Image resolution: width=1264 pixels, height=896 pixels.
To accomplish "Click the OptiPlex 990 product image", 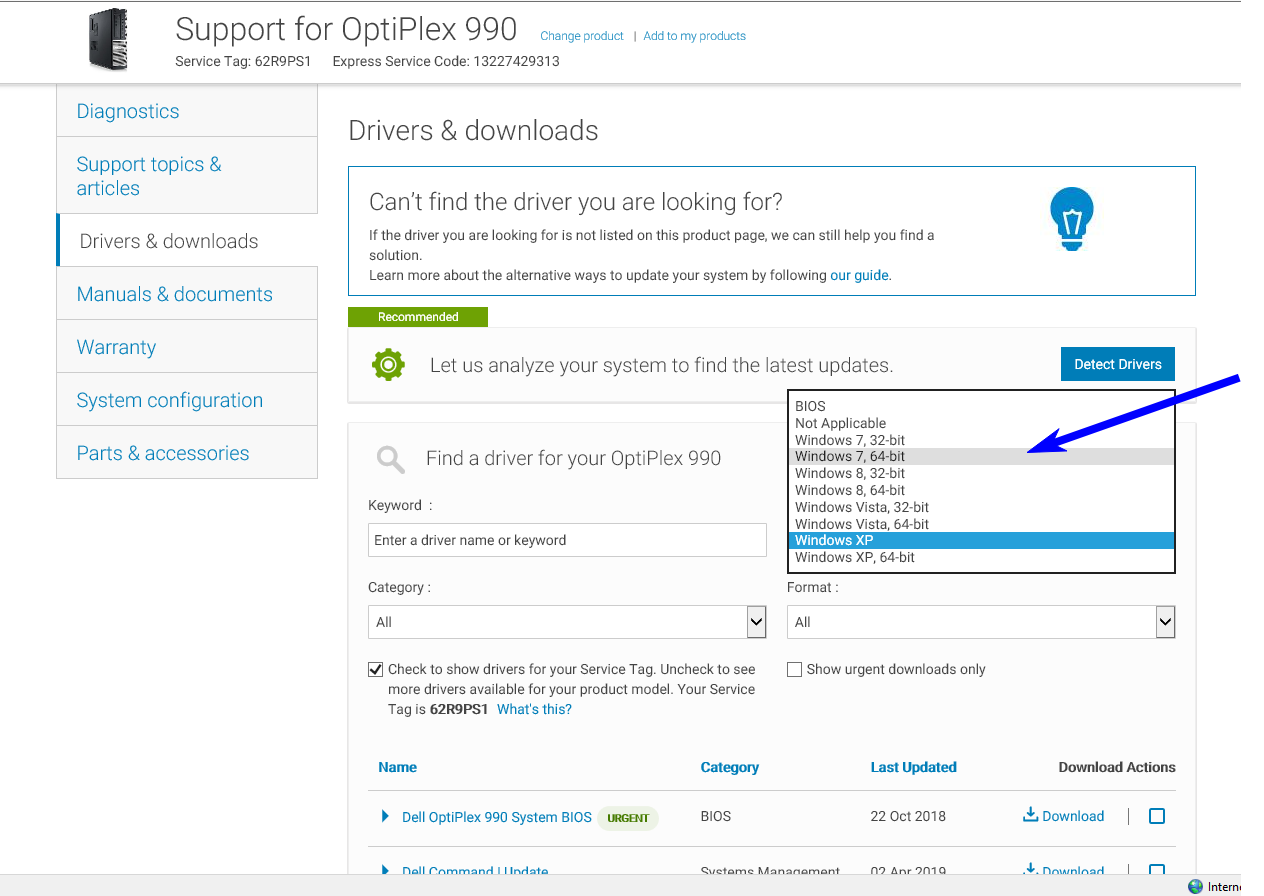I will (108, 40).
